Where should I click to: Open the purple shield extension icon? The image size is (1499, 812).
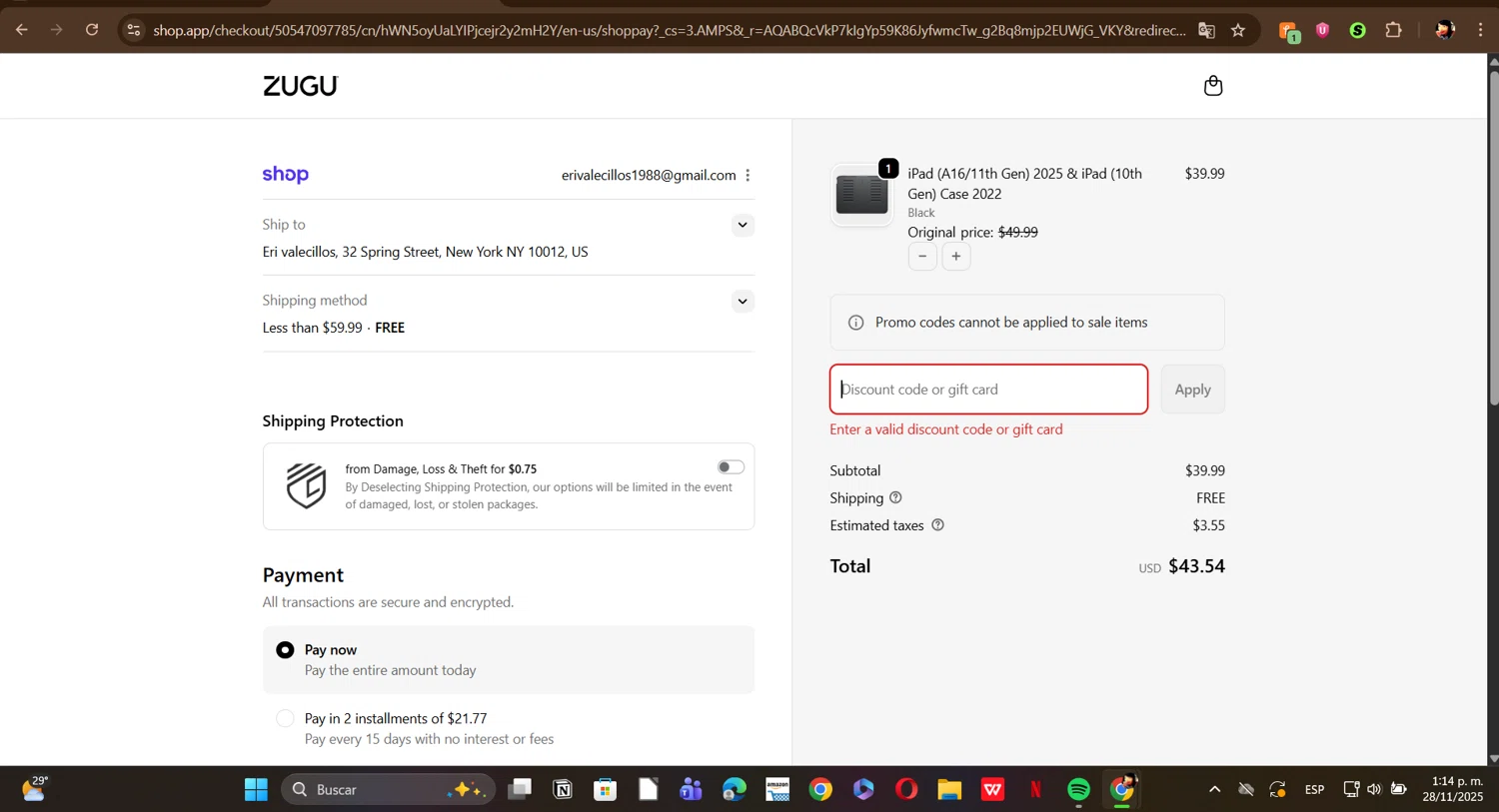pyautogui.click(x=1322, y=30)
